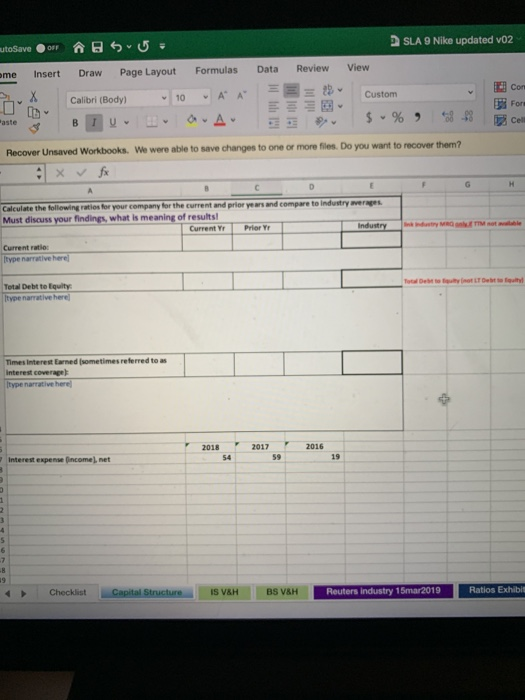Increase the decimal places

click(x=448, y=117)
